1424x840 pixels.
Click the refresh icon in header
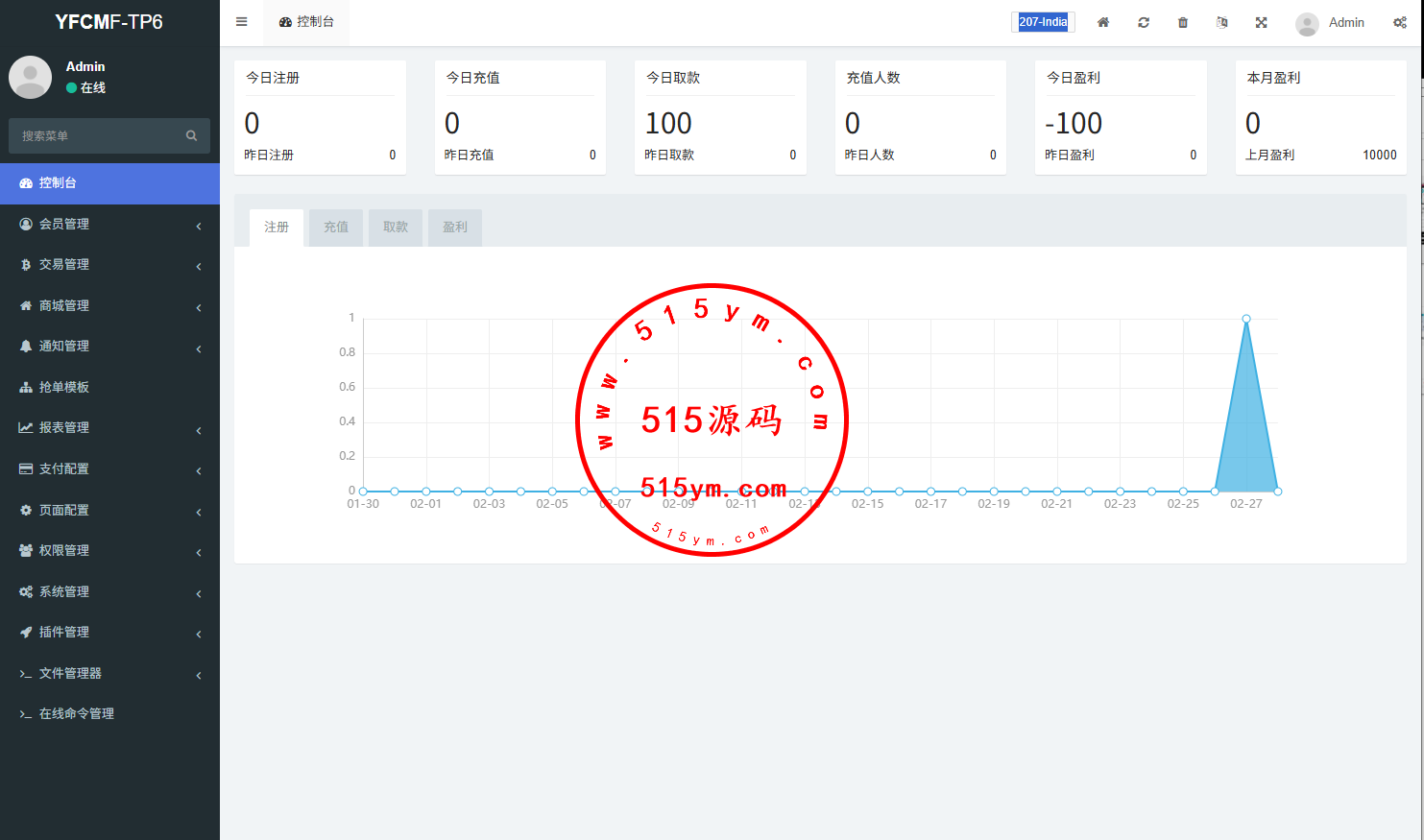coord(1144,22)
